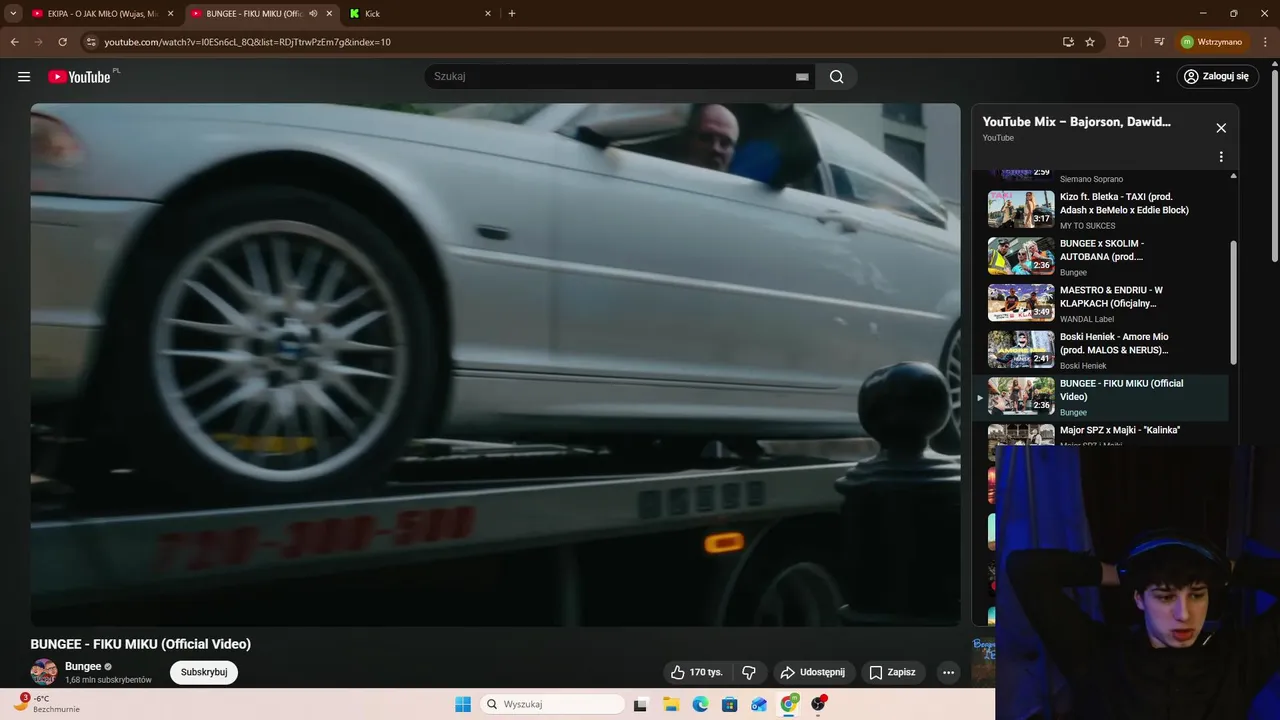Viewport: 1280px width, 720px height.
Task: Close the Kick tab
Action: coord(488,14)
